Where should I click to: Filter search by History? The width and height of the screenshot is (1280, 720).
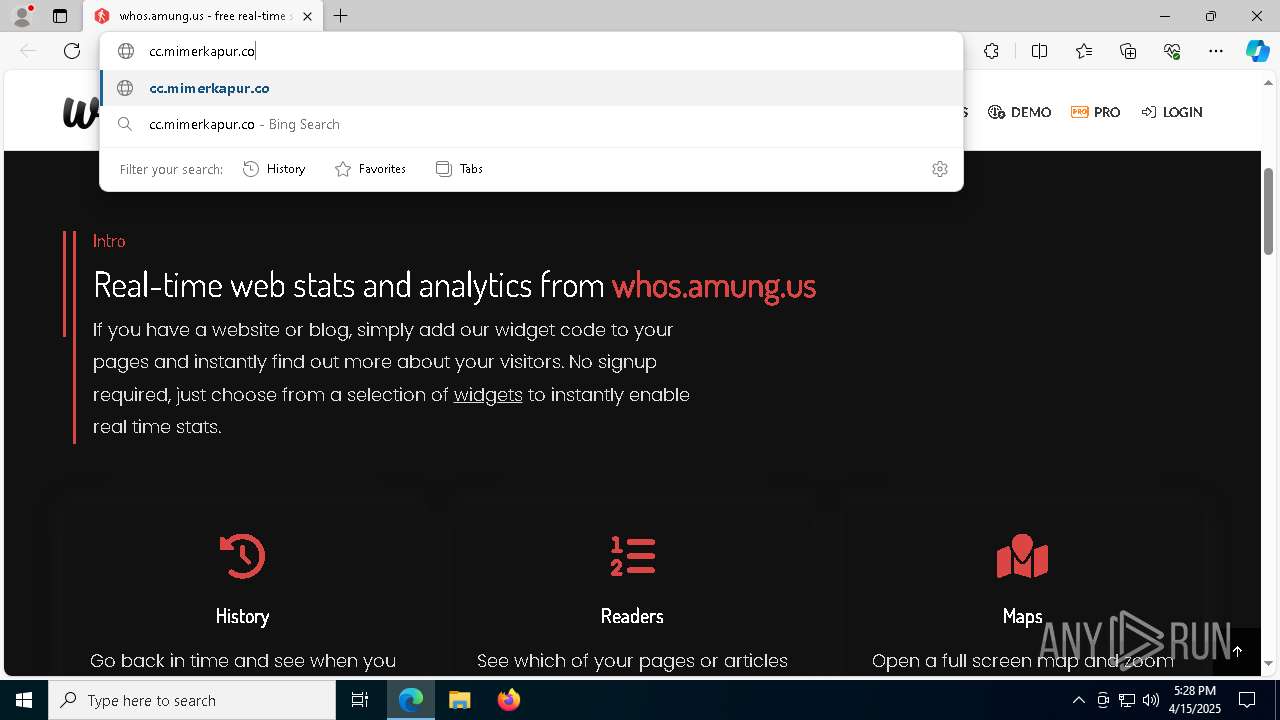click(274, 169)
